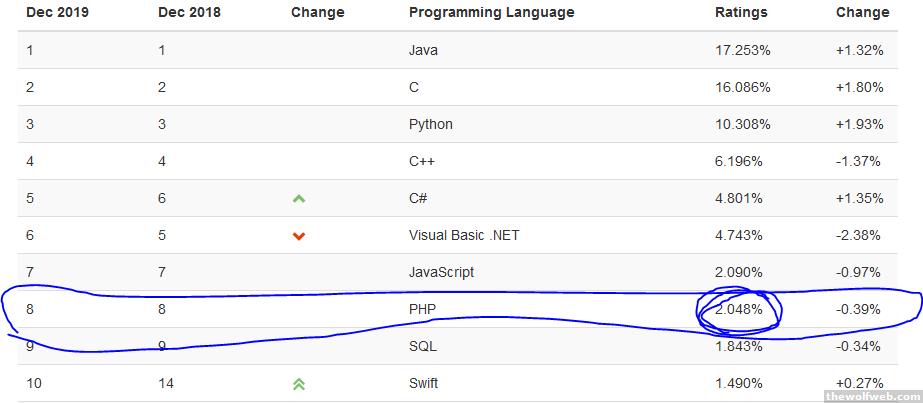The height and width of the screenshot is (403, 923).
Task: Click the circled 2.048% PHP rating
Action: pos(741,310)
